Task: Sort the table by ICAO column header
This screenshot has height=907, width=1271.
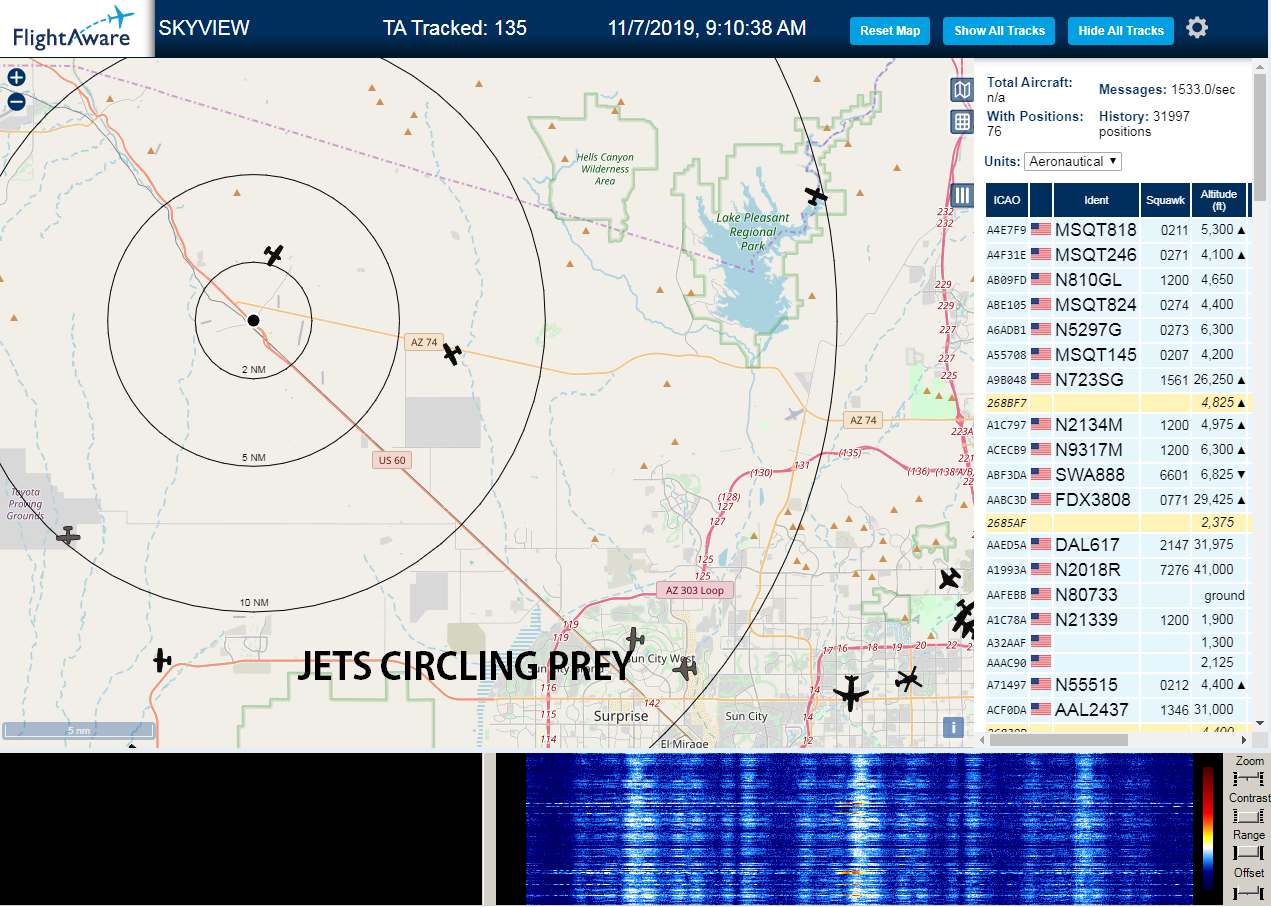Action: (1007, 200)
